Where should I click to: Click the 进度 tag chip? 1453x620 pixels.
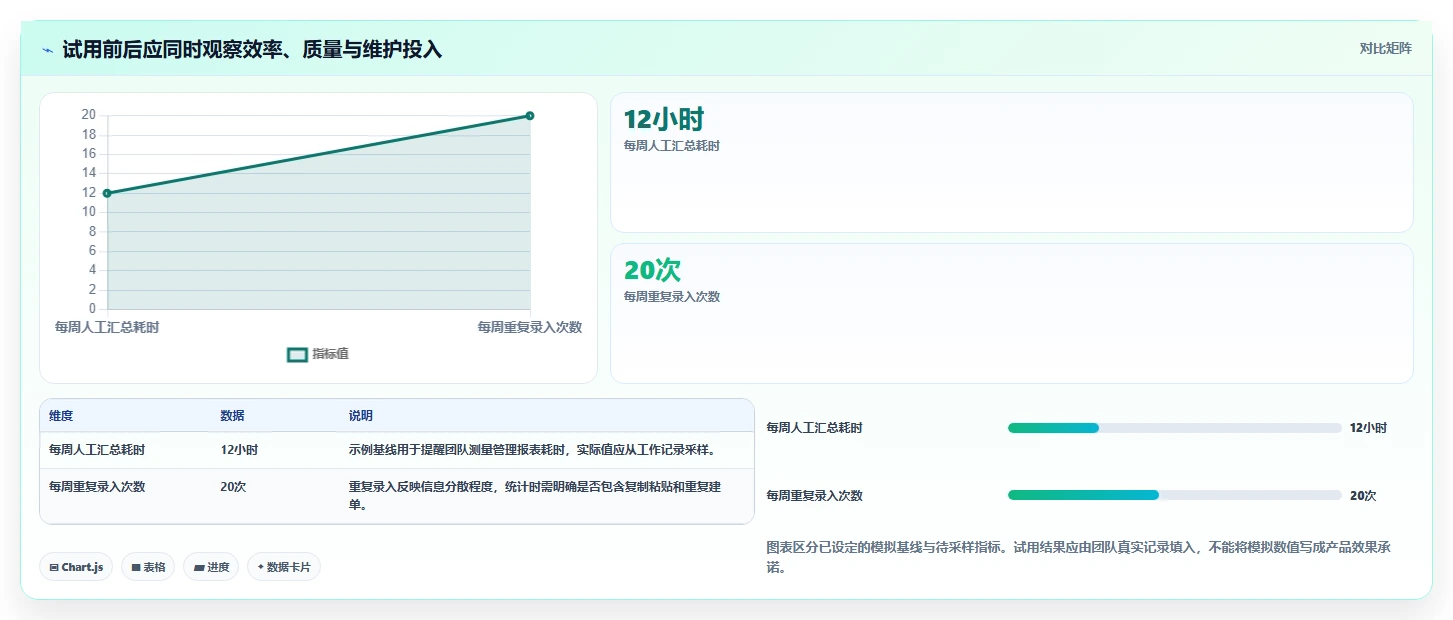(x=211, y=567)
